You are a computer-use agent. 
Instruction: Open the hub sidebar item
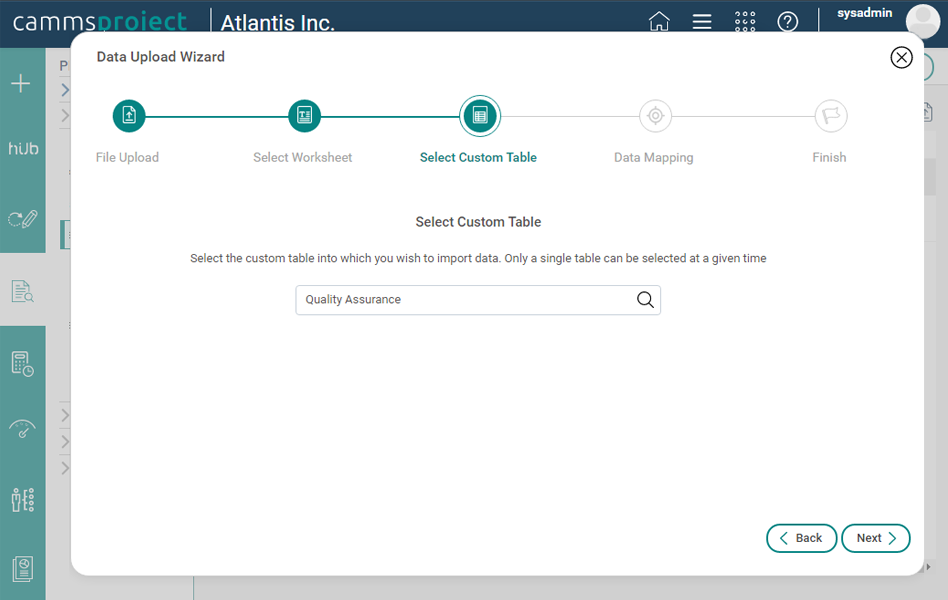point(23,149)
